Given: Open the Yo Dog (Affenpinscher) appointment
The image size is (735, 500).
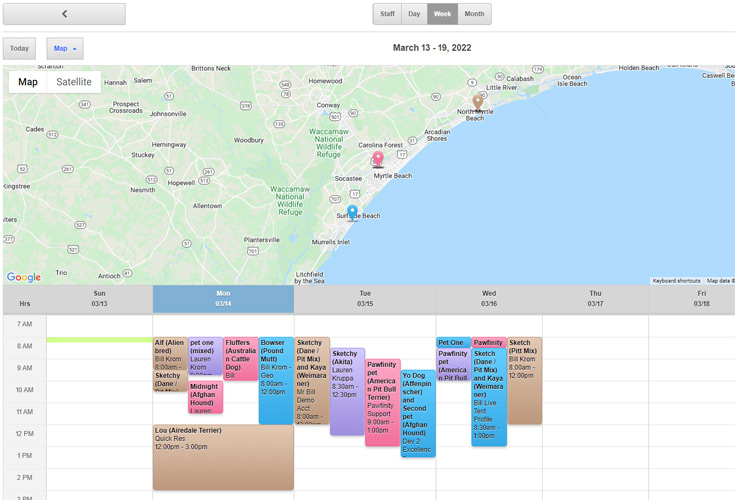Looking at the screenshot, I should coord(417,412).
